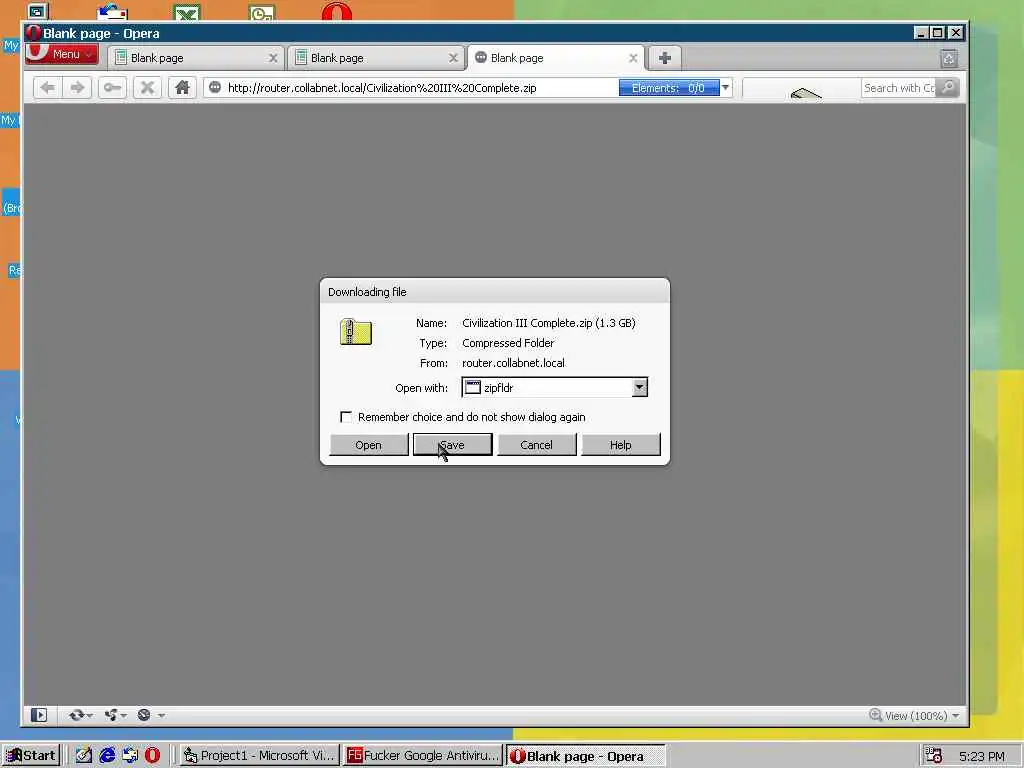Click the Opera Link sync icon
The width and height of the screenshot is (1024, 768).
76,715
